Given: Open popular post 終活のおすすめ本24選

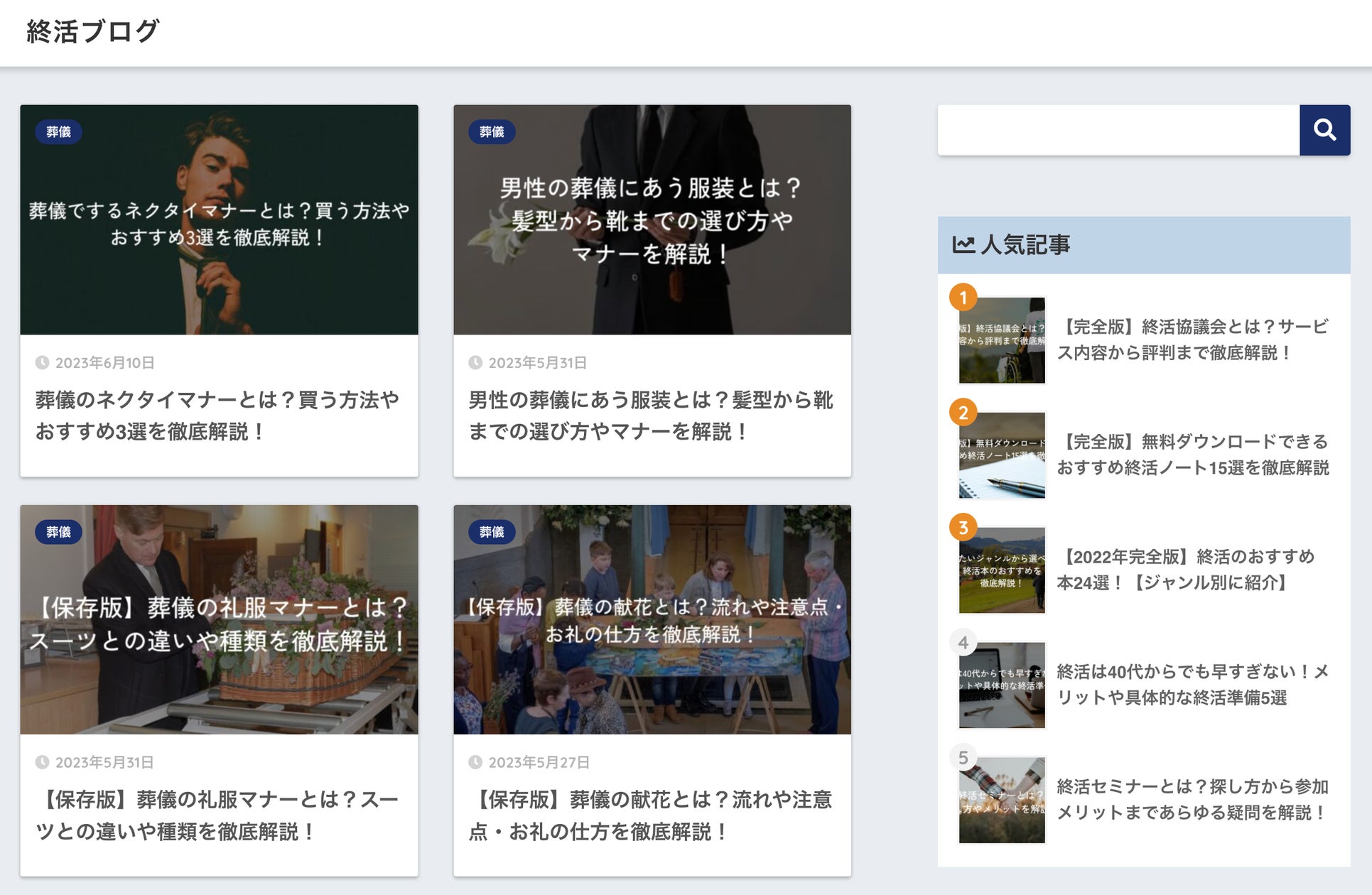Looking at the screenshot, I should click(1185, 570).
